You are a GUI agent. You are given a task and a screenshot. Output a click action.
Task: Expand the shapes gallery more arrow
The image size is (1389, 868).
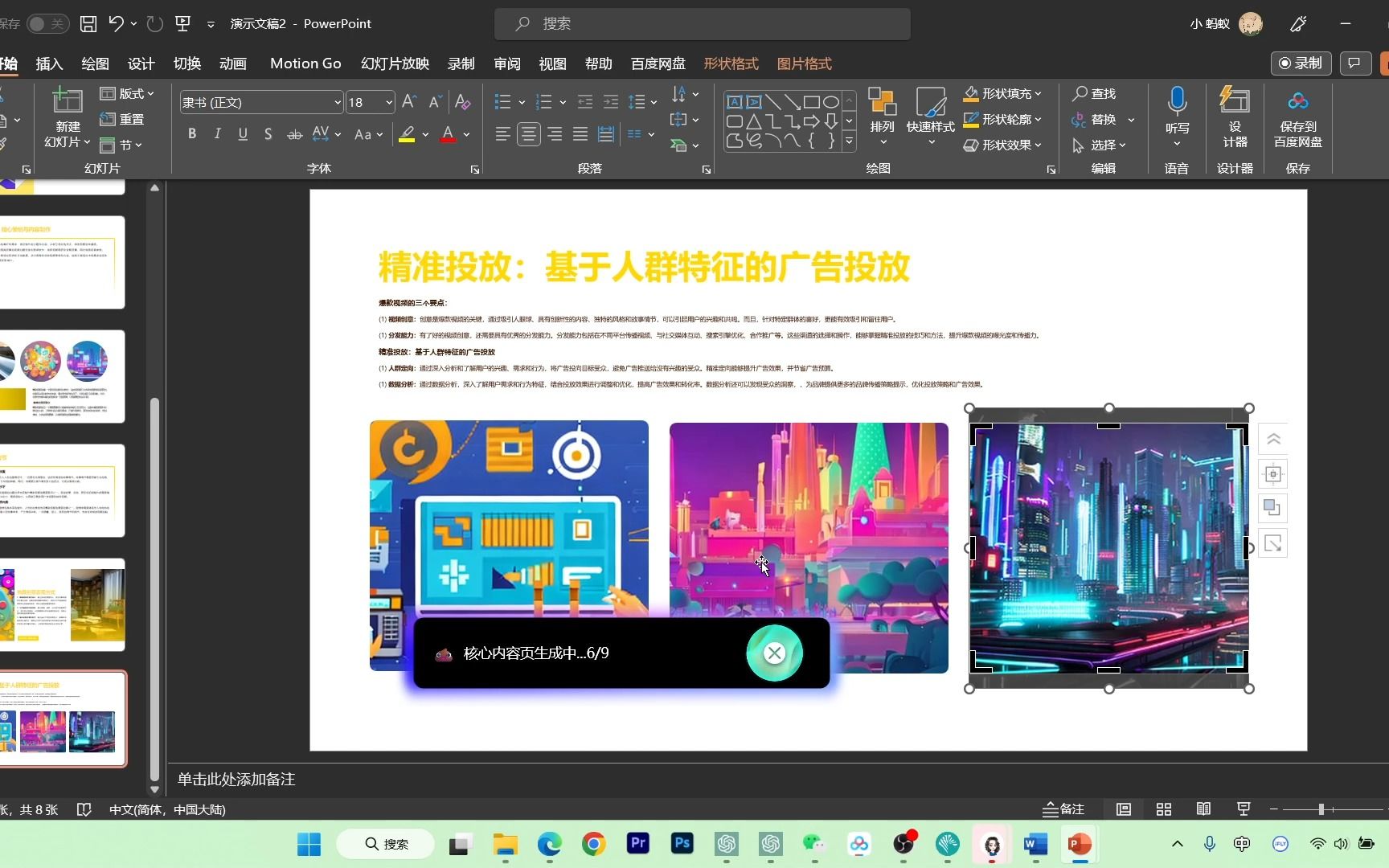(849, 142)
